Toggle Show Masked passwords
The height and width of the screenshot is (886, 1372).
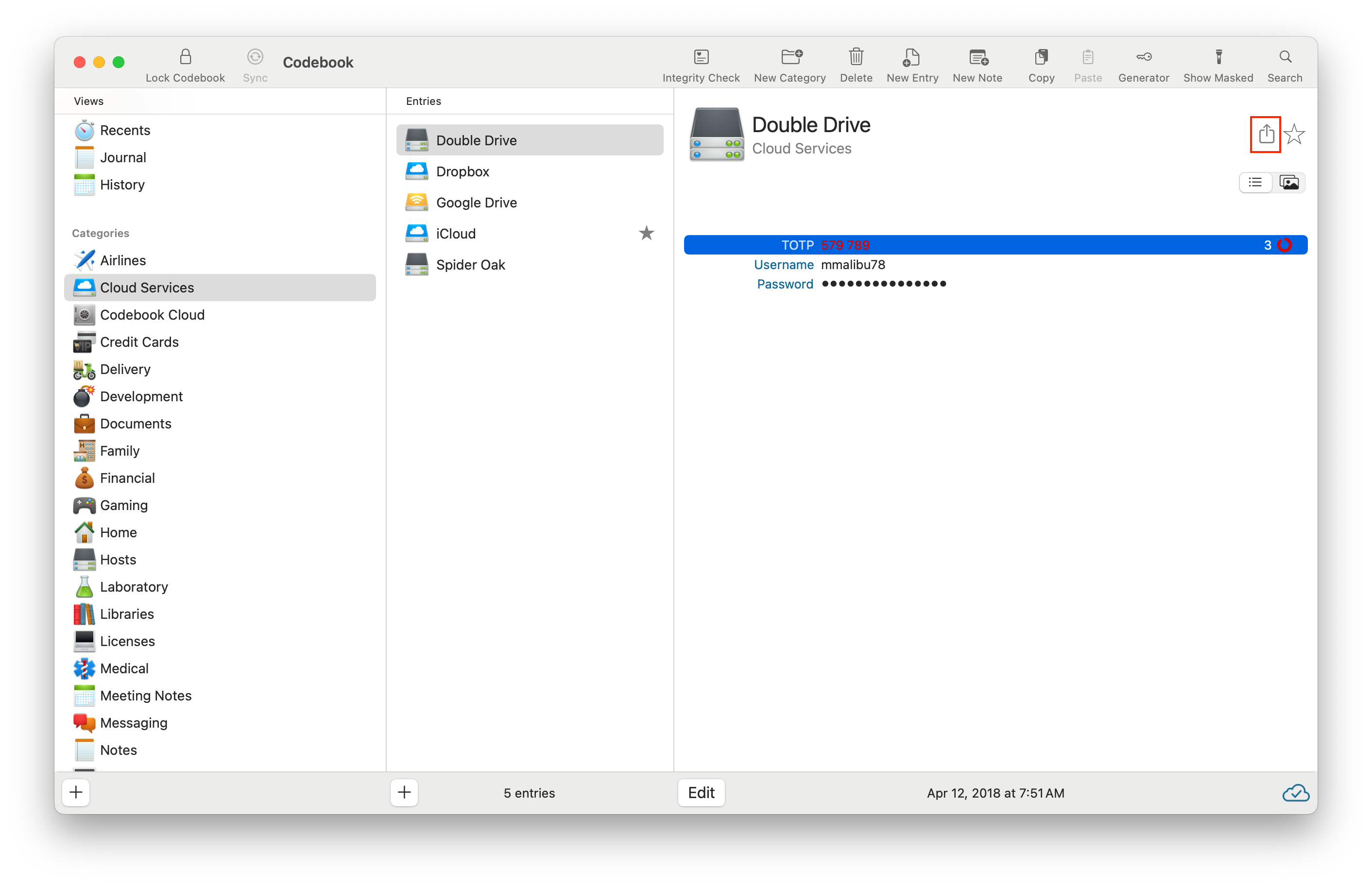coord(1218,57)
